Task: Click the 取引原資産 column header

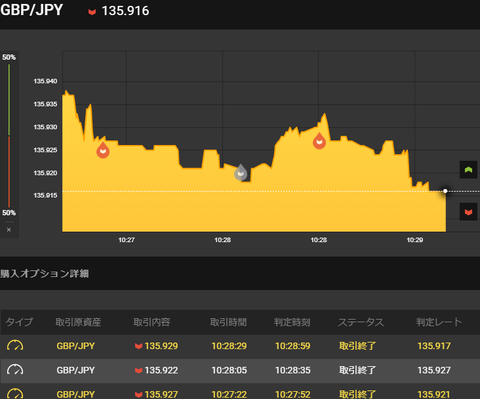Action: [x=78, y=322]
